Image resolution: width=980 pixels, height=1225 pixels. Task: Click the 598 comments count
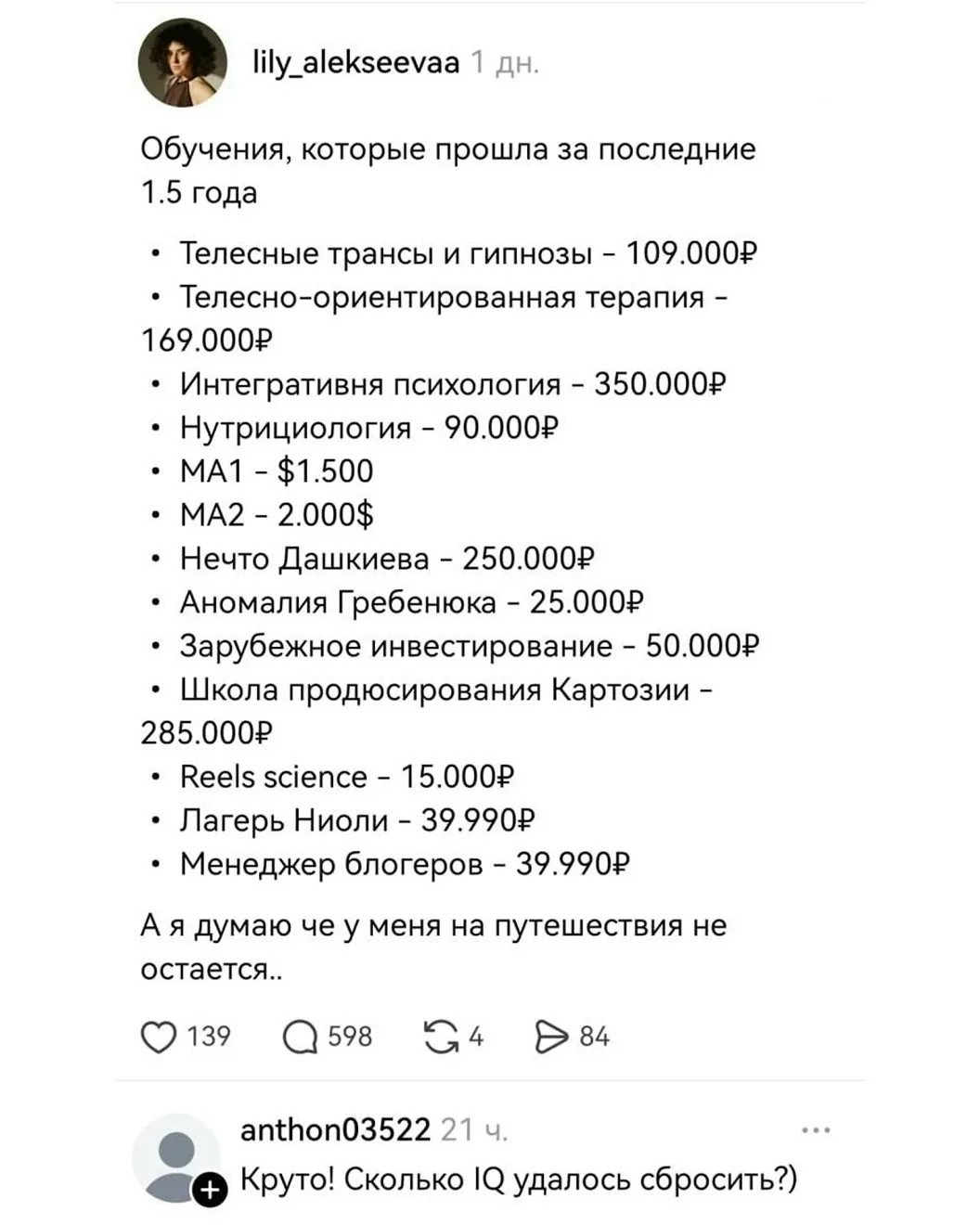click(x=350, y=1037)
